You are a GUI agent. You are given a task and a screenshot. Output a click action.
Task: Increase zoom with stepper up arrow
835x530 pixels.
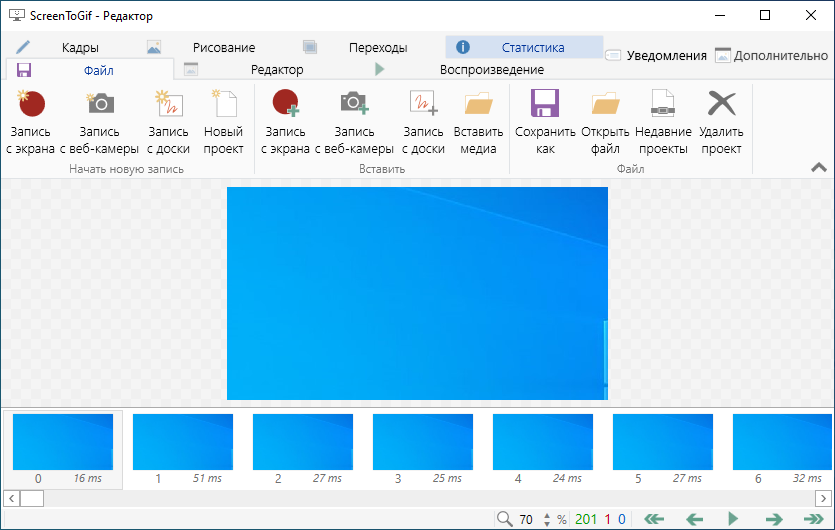coord(547,515)
